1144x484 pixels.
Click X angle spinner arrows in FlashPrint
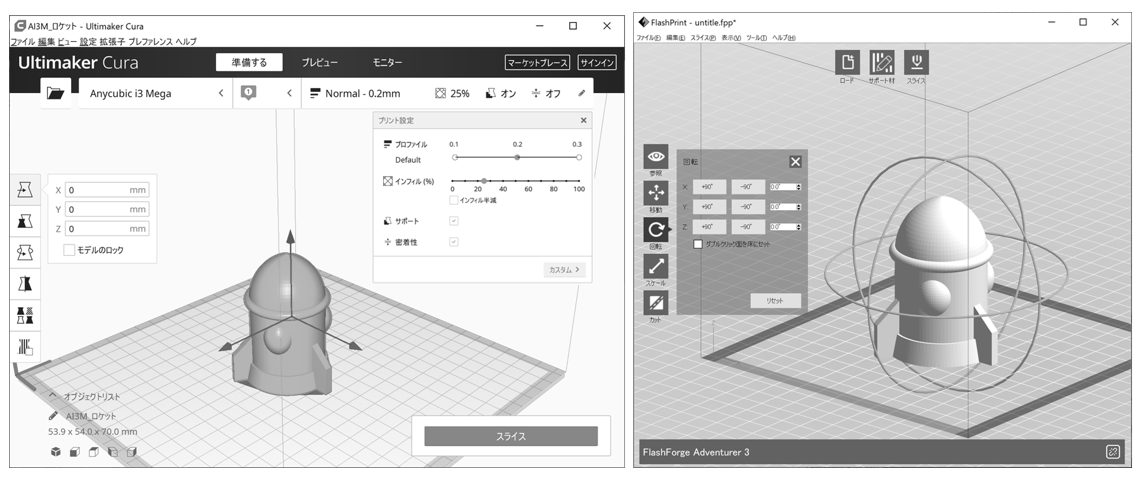pyautogui.click(x=798, y=187)
